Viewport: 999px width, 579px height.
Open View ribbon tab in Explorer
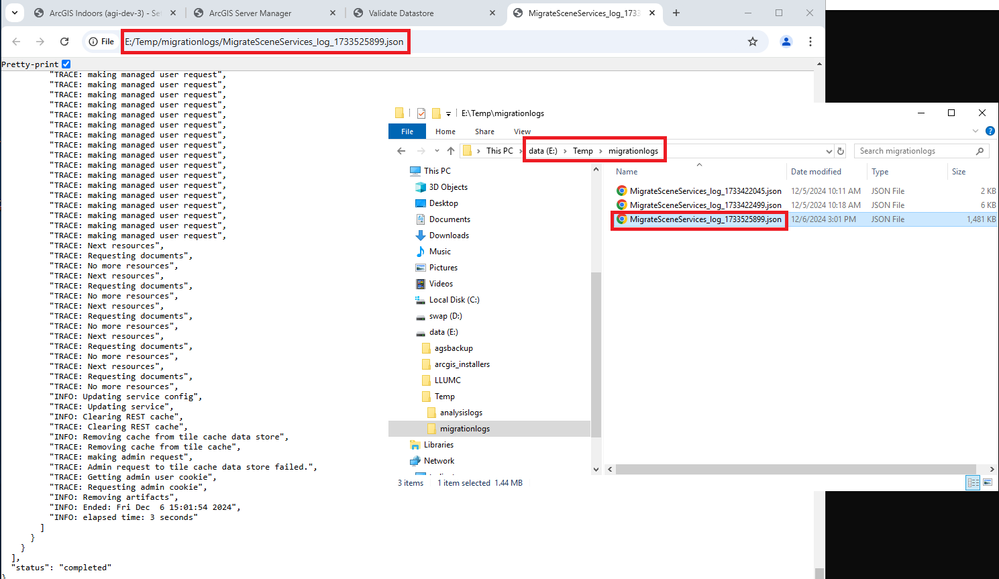(522, 131)
